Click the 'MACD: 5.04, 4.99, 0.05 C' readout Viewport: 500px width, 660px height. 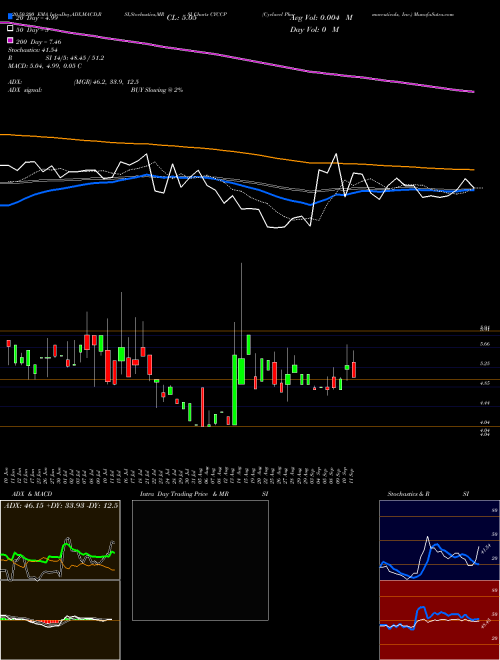[x=45, y=66]
